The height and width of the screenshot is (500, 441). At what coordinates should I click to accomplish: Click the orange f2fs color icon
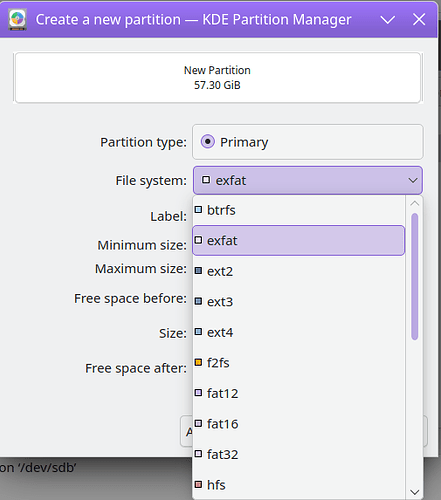coord(198,362)
